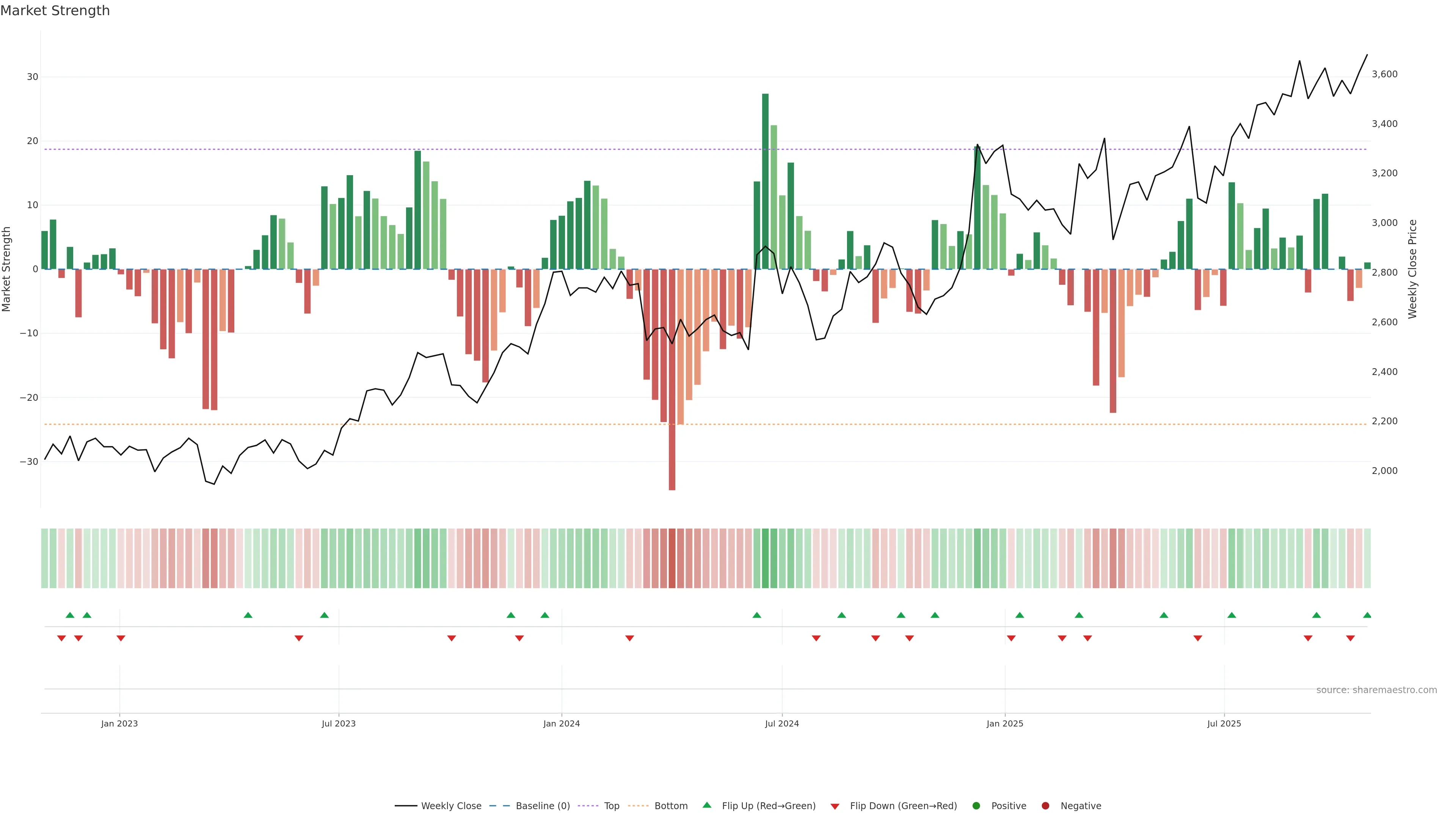1456x819 pixels.
Task: Click the dark red Negative circle in legend
Action: [x=1045, y=805]
